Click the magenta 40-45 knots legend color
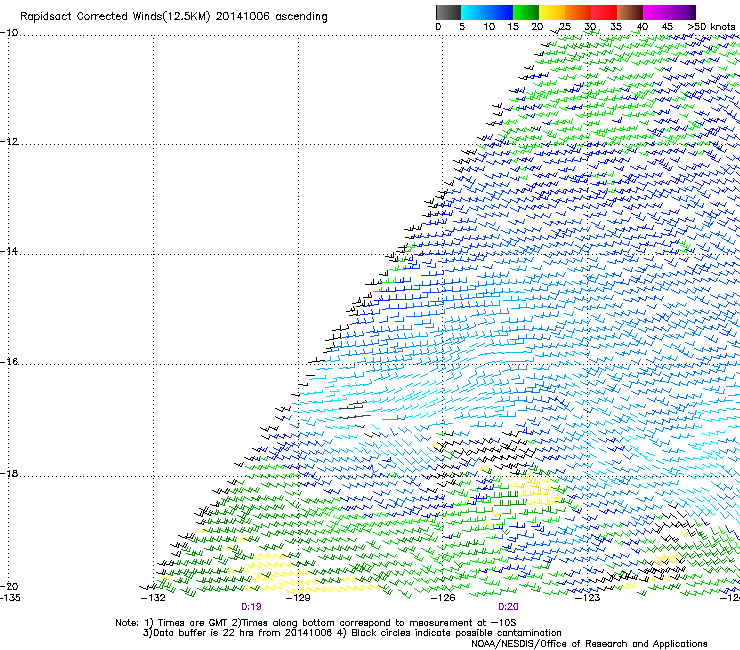 (656, 12)
